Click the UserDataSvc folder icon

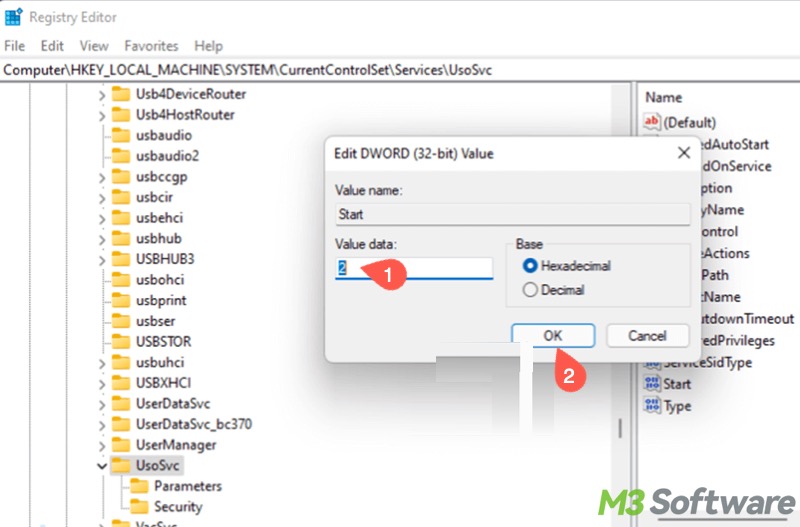point(121,404)
